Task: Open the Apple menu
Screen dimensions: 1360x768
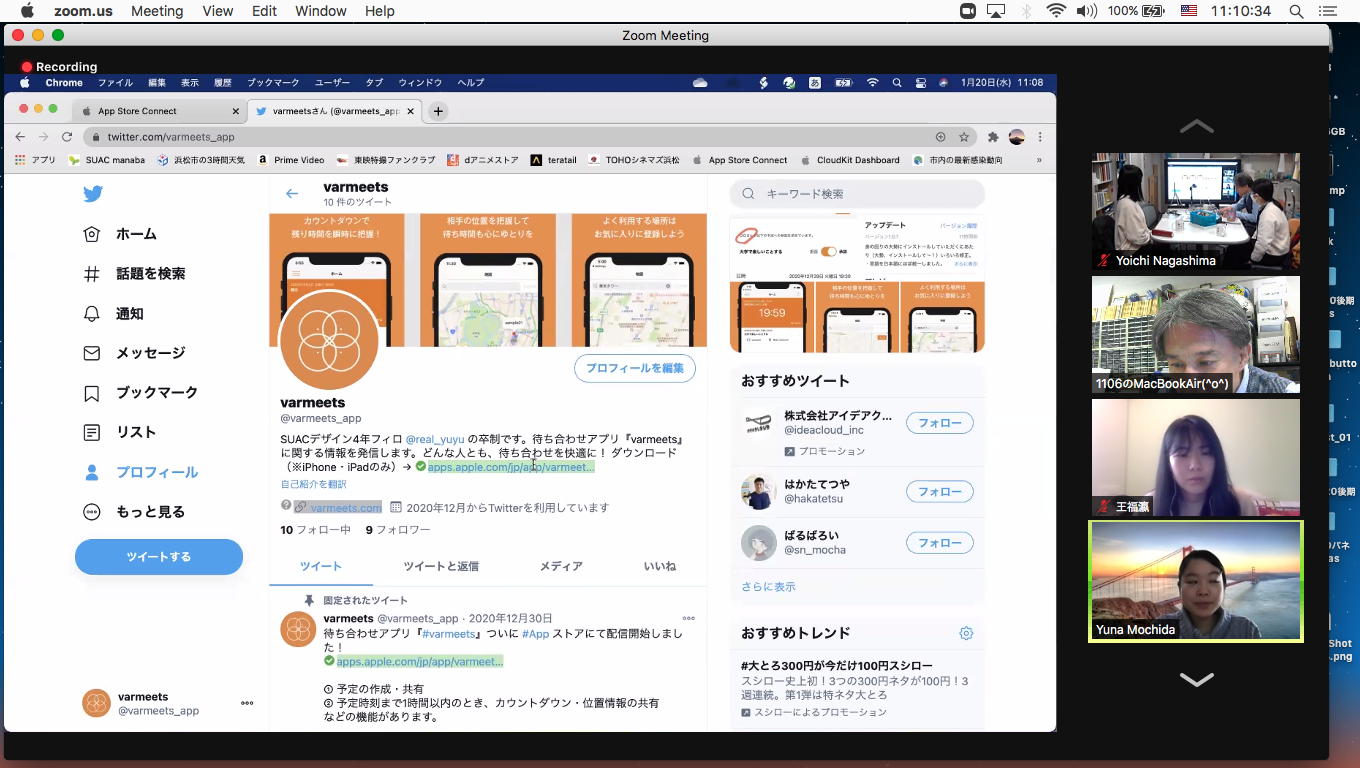Action: [27, 11]
